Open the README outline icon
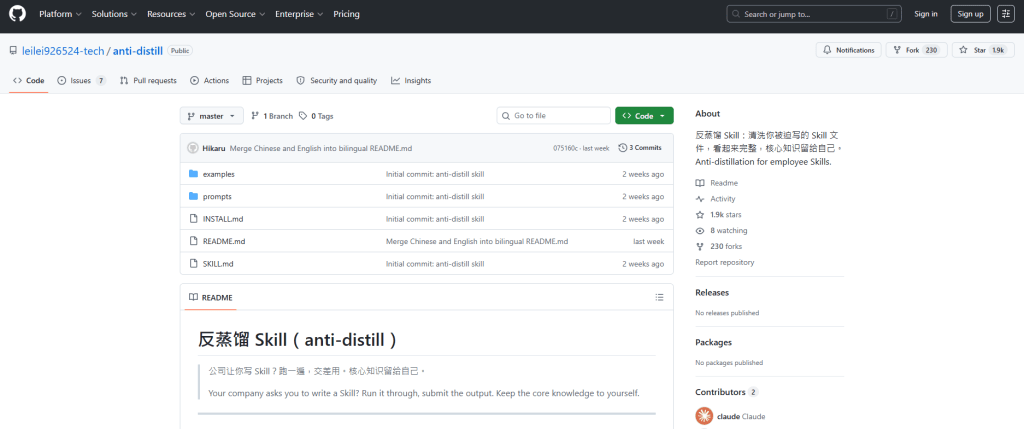Viewport: 1024px width, 429px height. pyautogui.click(x=659, y=297)
